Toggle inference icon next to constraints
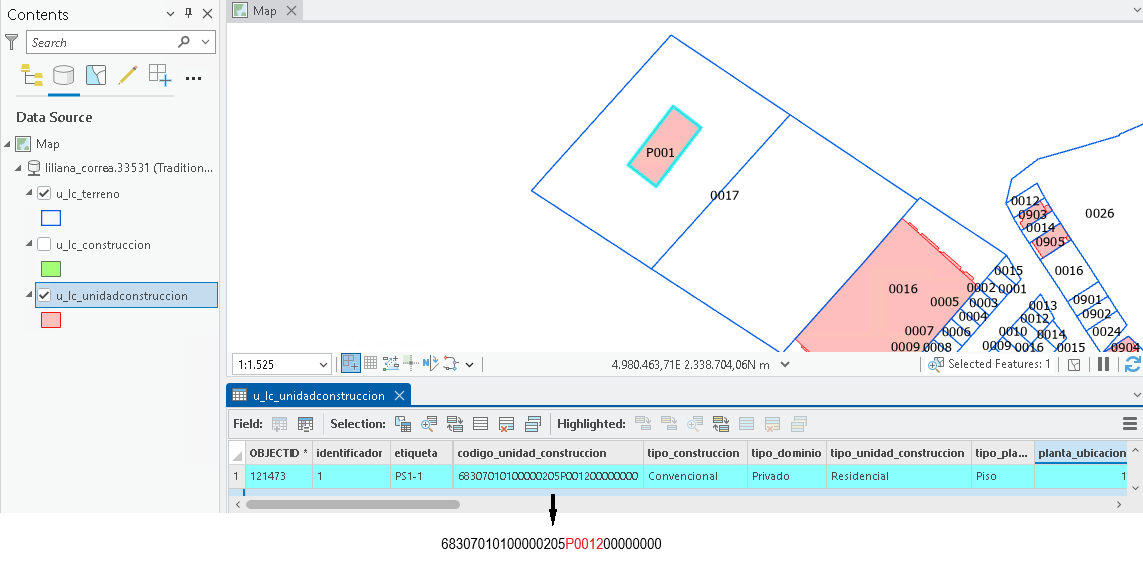This screenshot has width=1143, height=579. 410,363
